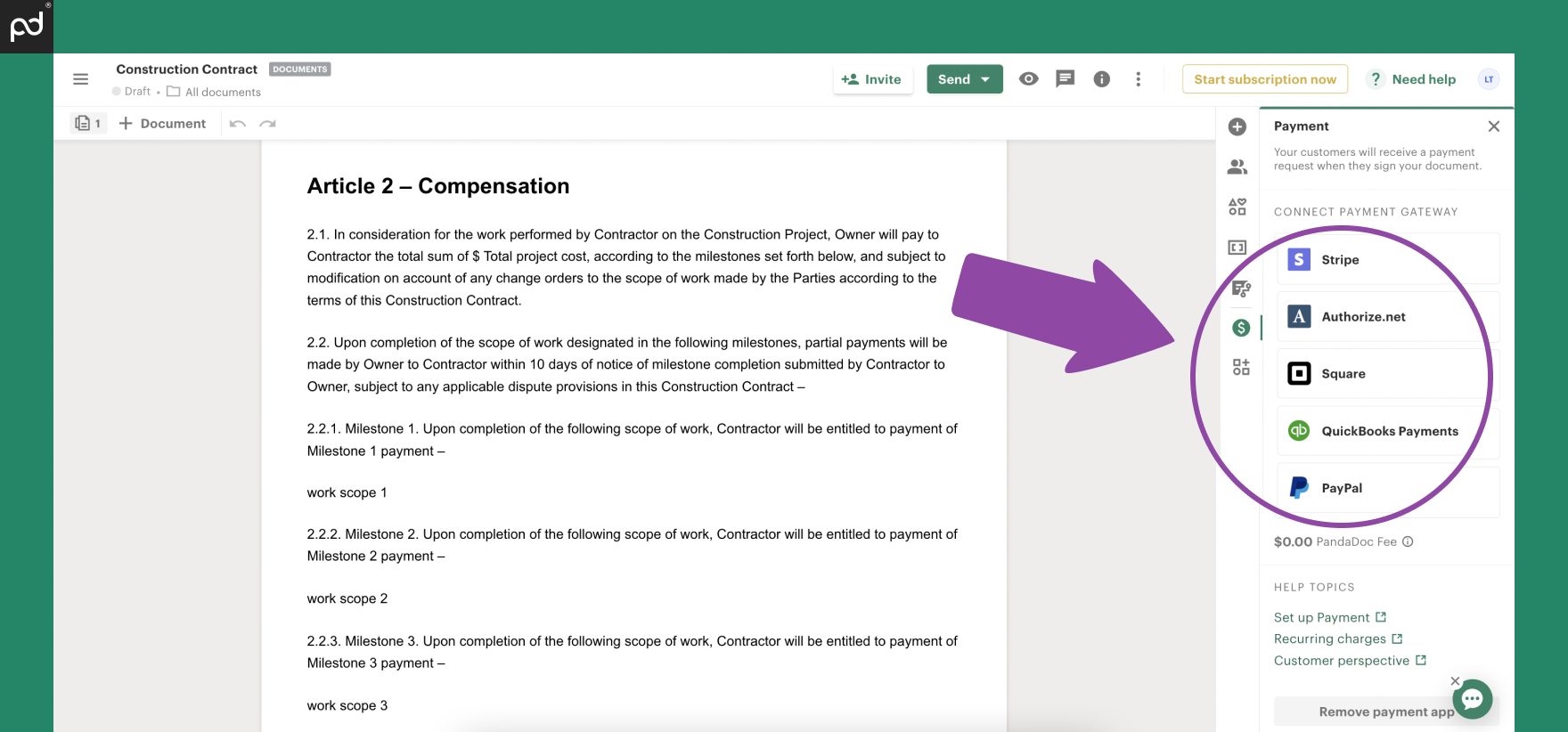Click the 'work scope 2' text

click(347, 598)
